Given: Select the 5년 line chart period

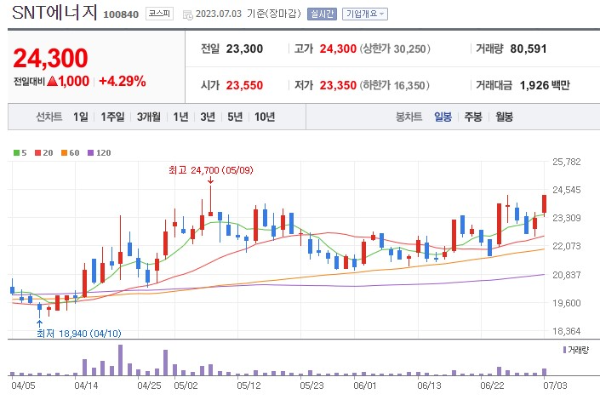Looking at the screenshot, I should point(235,117).
